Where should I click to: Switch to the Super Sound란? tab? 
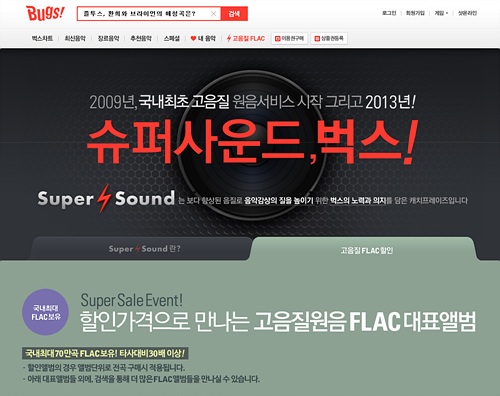[x=144, y=249]
